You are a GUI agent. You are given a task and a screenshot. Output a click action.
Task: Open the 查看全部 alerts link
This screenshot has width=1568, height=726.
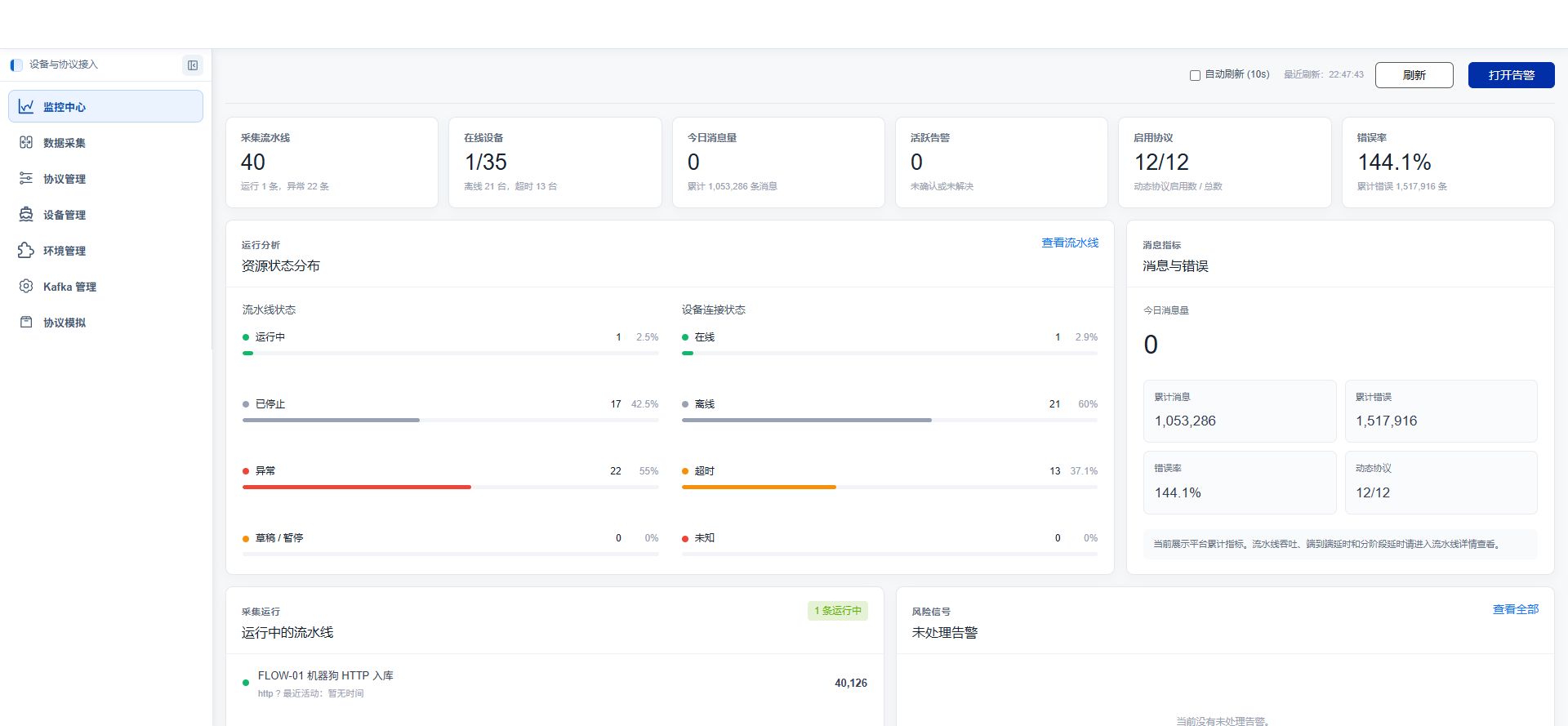pyautogui.click(x=1516, y=609)
